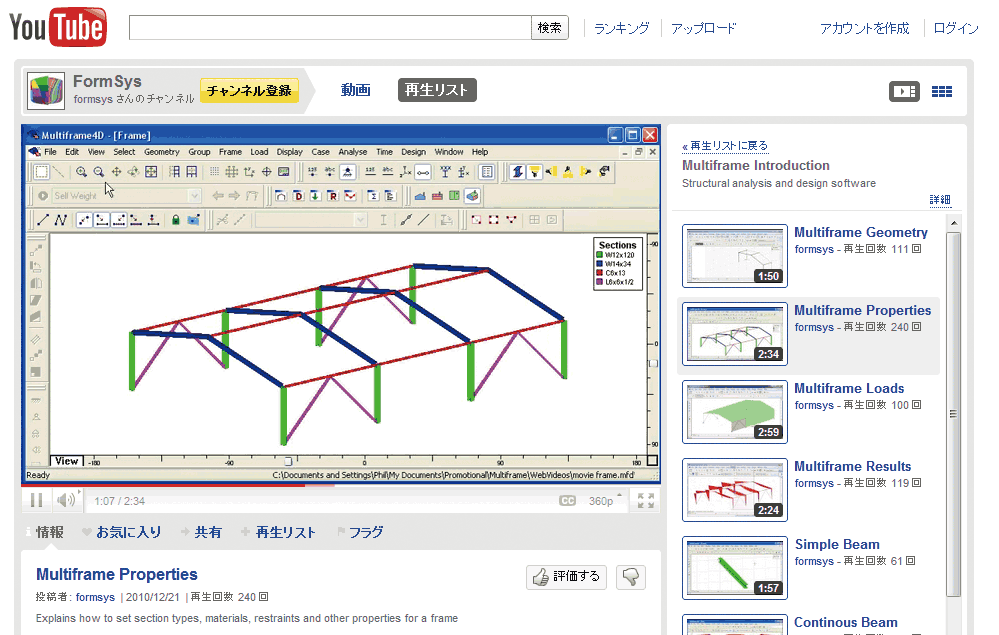This screenshot has height=635, width=999.
Task: Open the ランキング link
Action: coord(621,28)
